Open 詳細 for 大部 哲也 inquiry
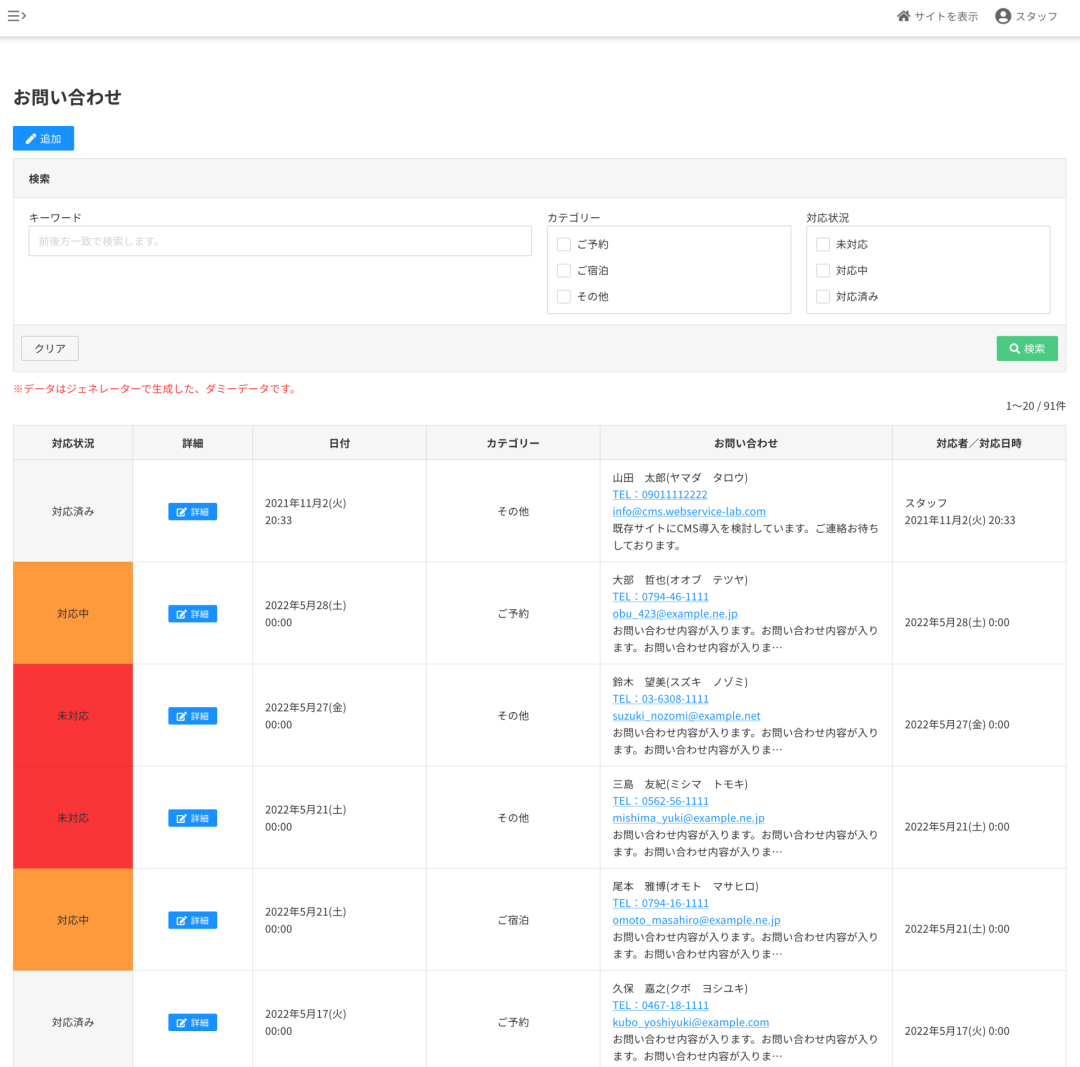 [192, 614]
